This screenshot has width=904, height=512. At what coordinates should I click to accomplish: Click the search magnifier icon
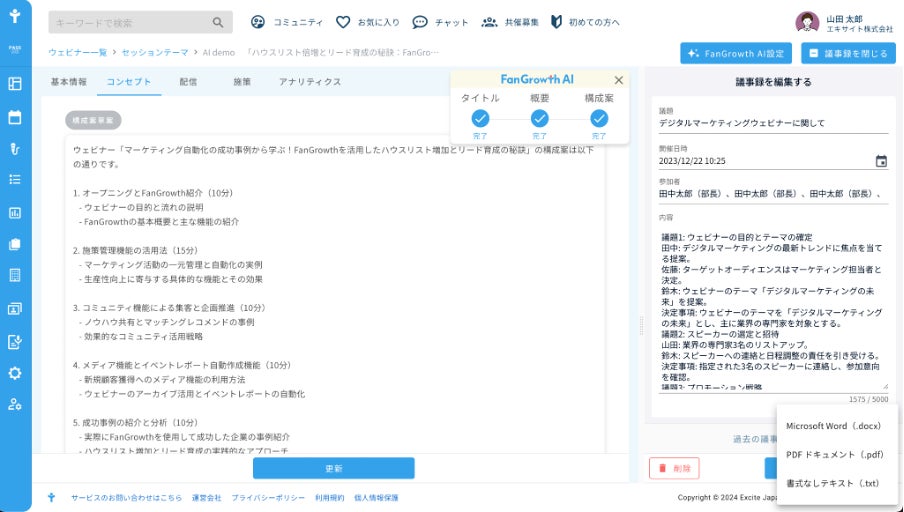click(x=217, y=22)
